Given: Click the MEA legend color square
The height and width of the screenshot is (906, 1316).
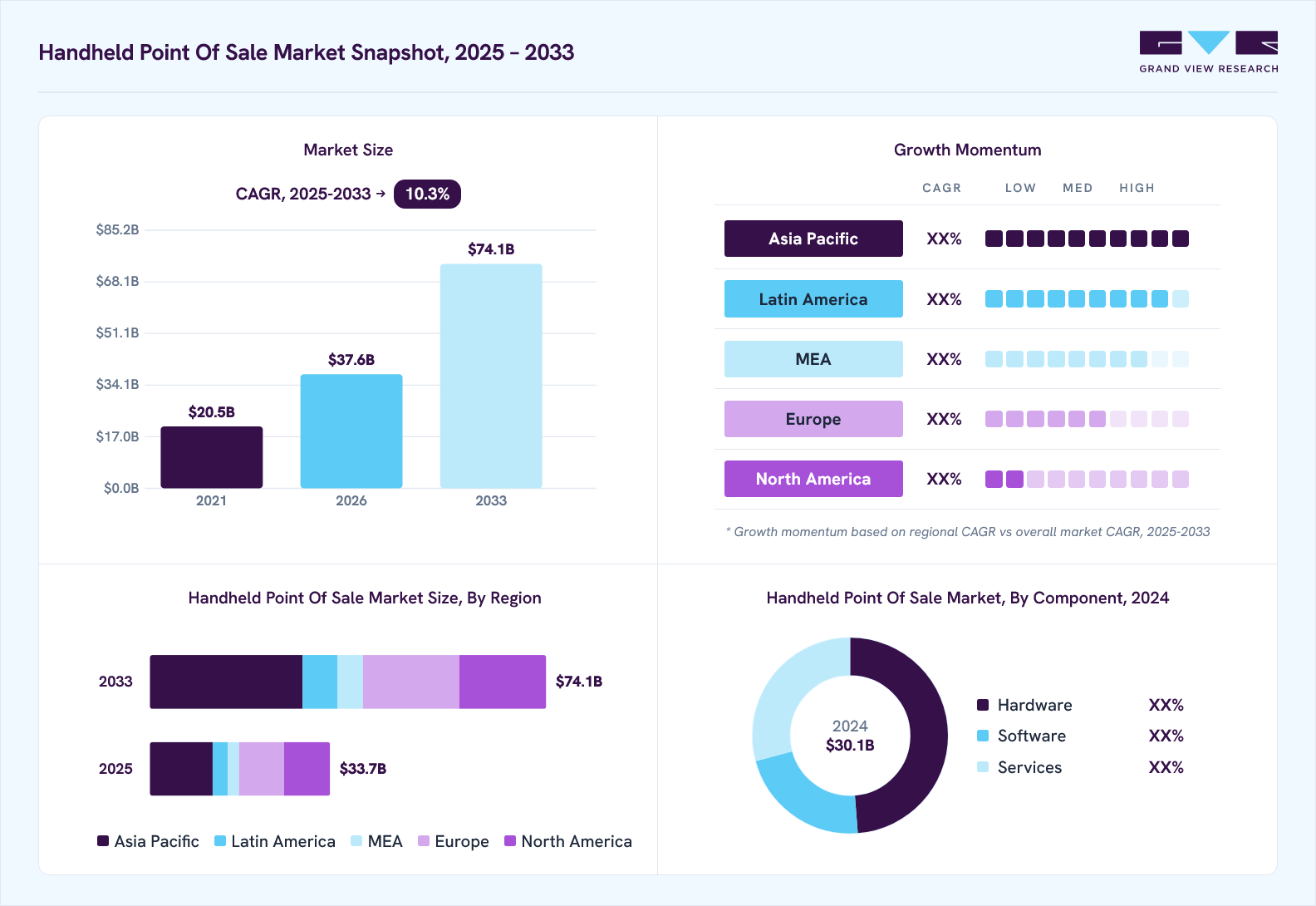Looking at the screenshot, I should 356,841.
